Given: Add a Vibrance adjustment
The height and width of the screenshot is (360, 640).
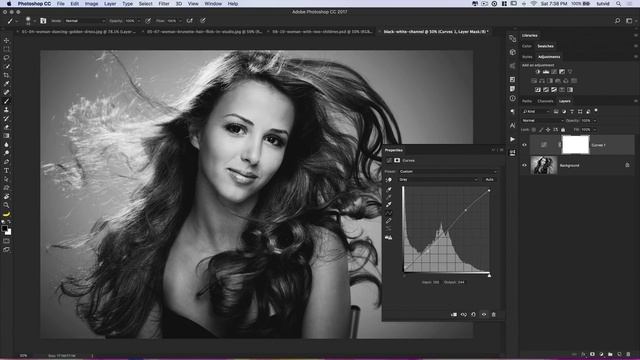Looking at the screenshot, I should pos(570,72).
